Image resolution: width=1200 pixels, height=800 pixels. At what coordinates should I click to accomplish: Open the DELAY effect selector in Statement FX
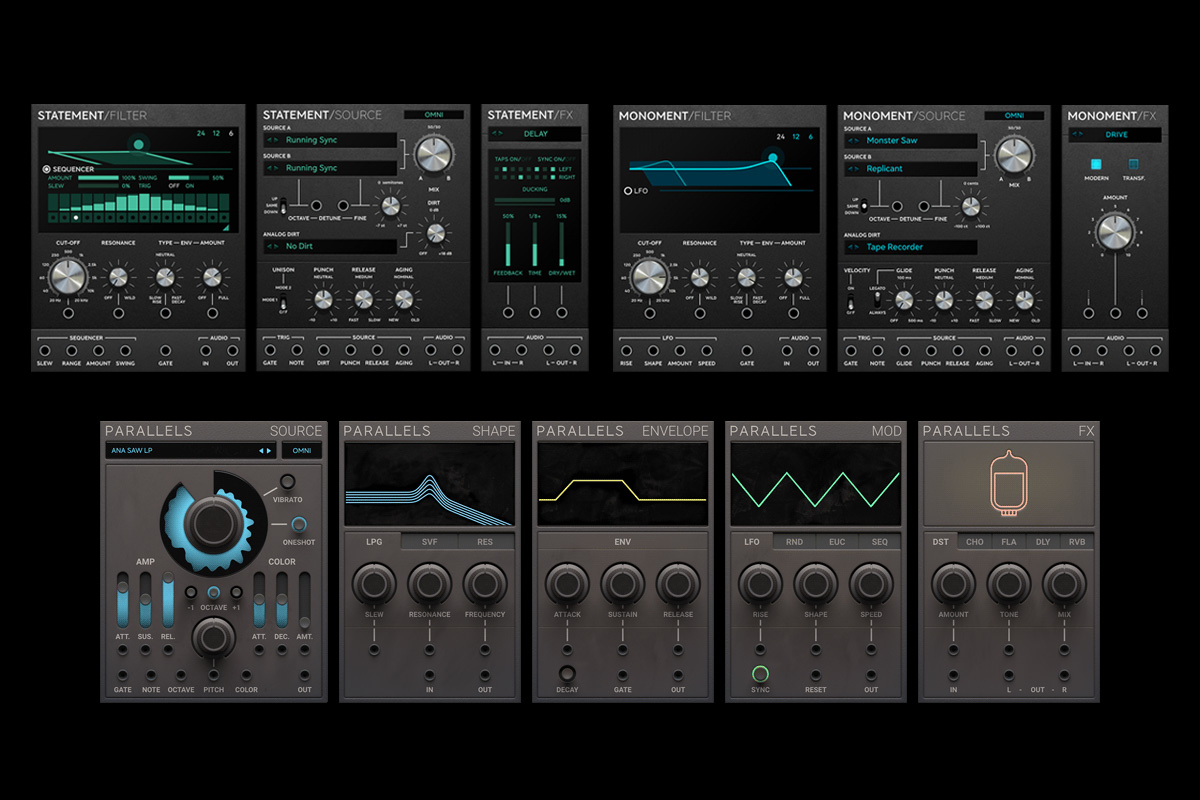click(536, 133)
